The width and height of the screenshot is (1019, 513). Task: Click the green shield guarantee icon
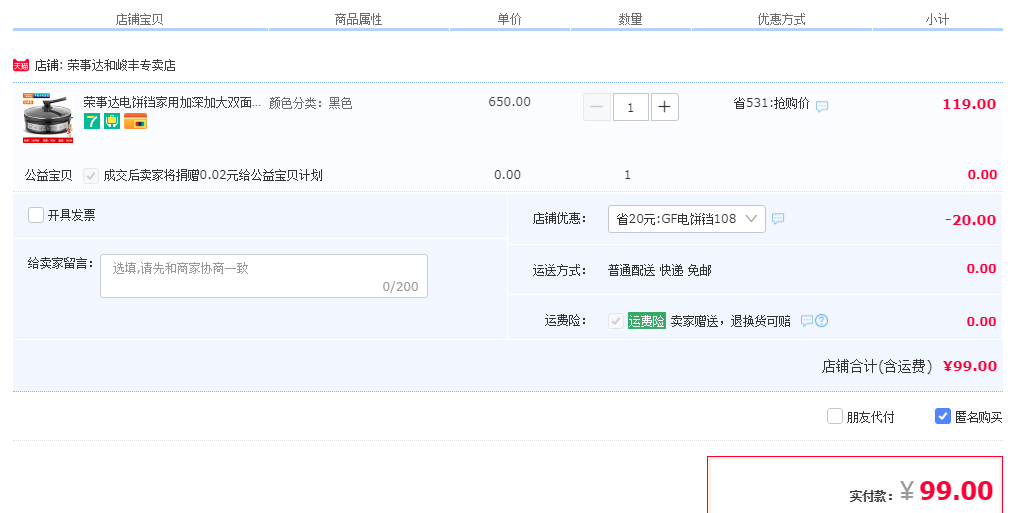(112, 121)
